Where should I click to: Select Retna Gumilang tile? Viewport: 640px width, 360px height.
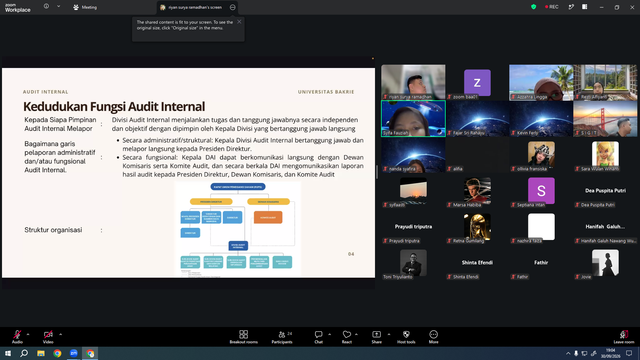click(477, 227)
